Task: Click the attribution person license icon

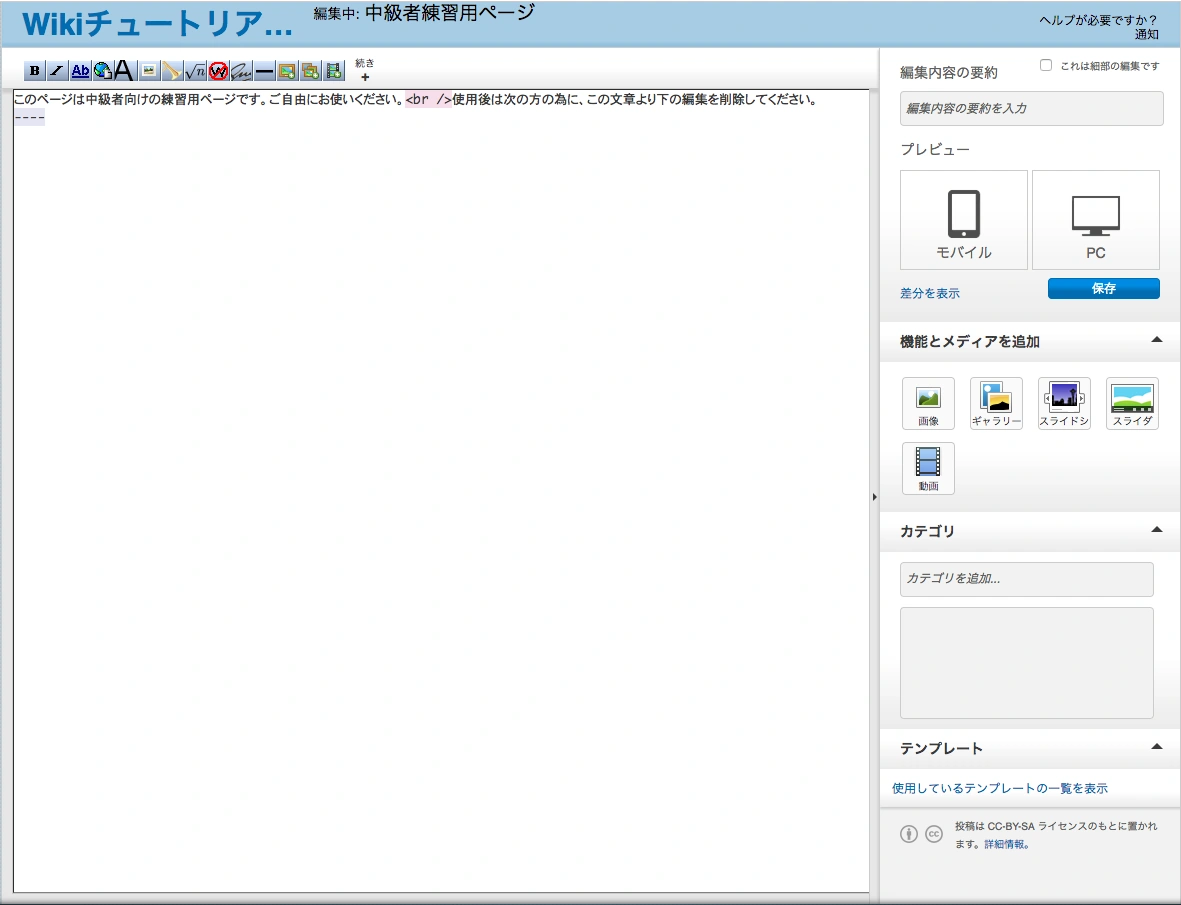Action: point(909,834)
